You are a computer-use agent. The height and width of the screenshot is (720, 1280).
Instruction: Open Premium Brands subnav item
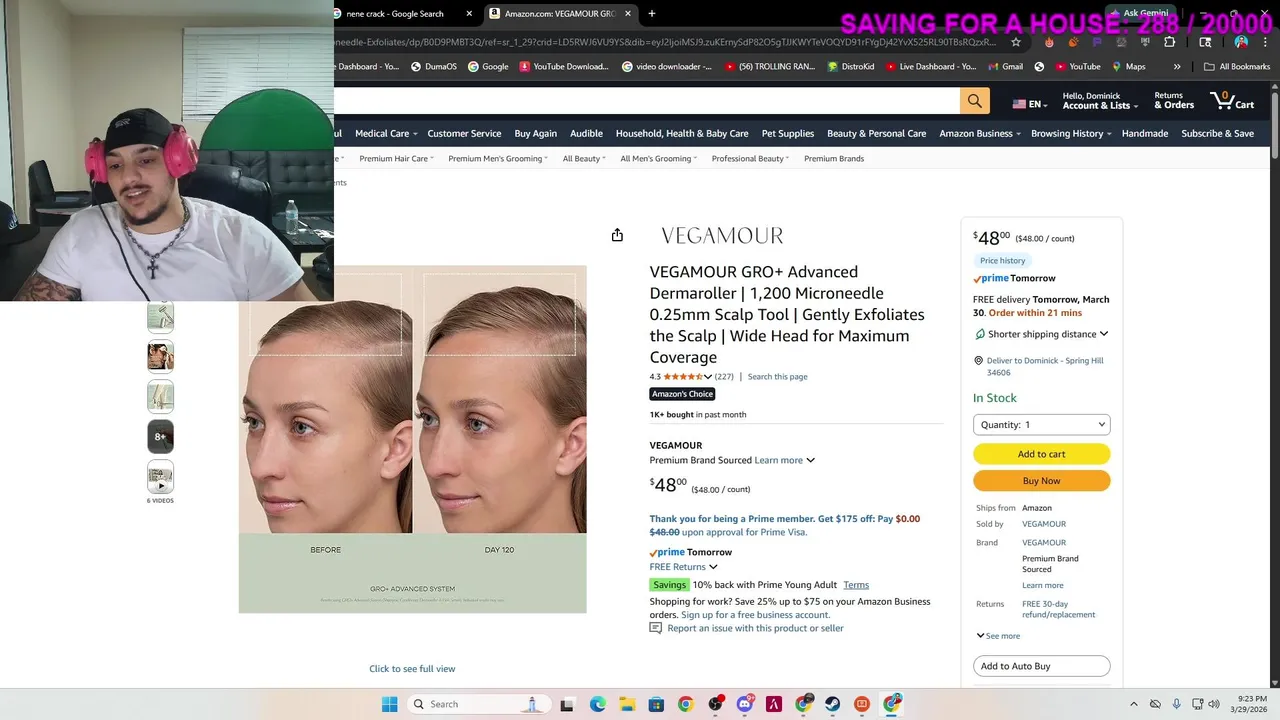pyautogui.click(x=834, y=158)
